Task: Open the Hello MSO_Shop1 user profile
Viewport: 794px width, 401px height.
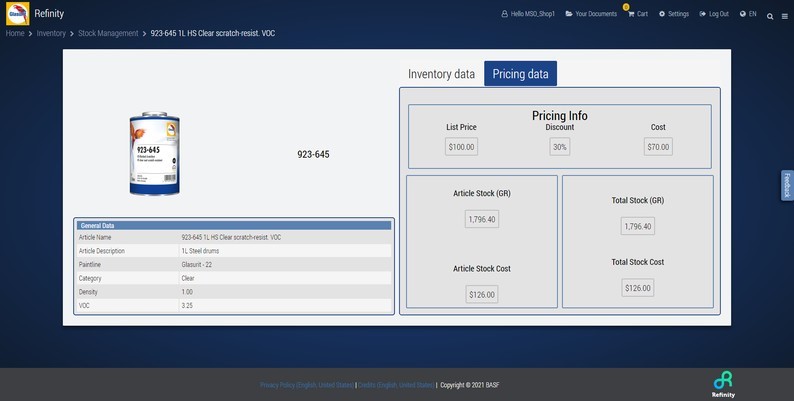Action: 528,14
